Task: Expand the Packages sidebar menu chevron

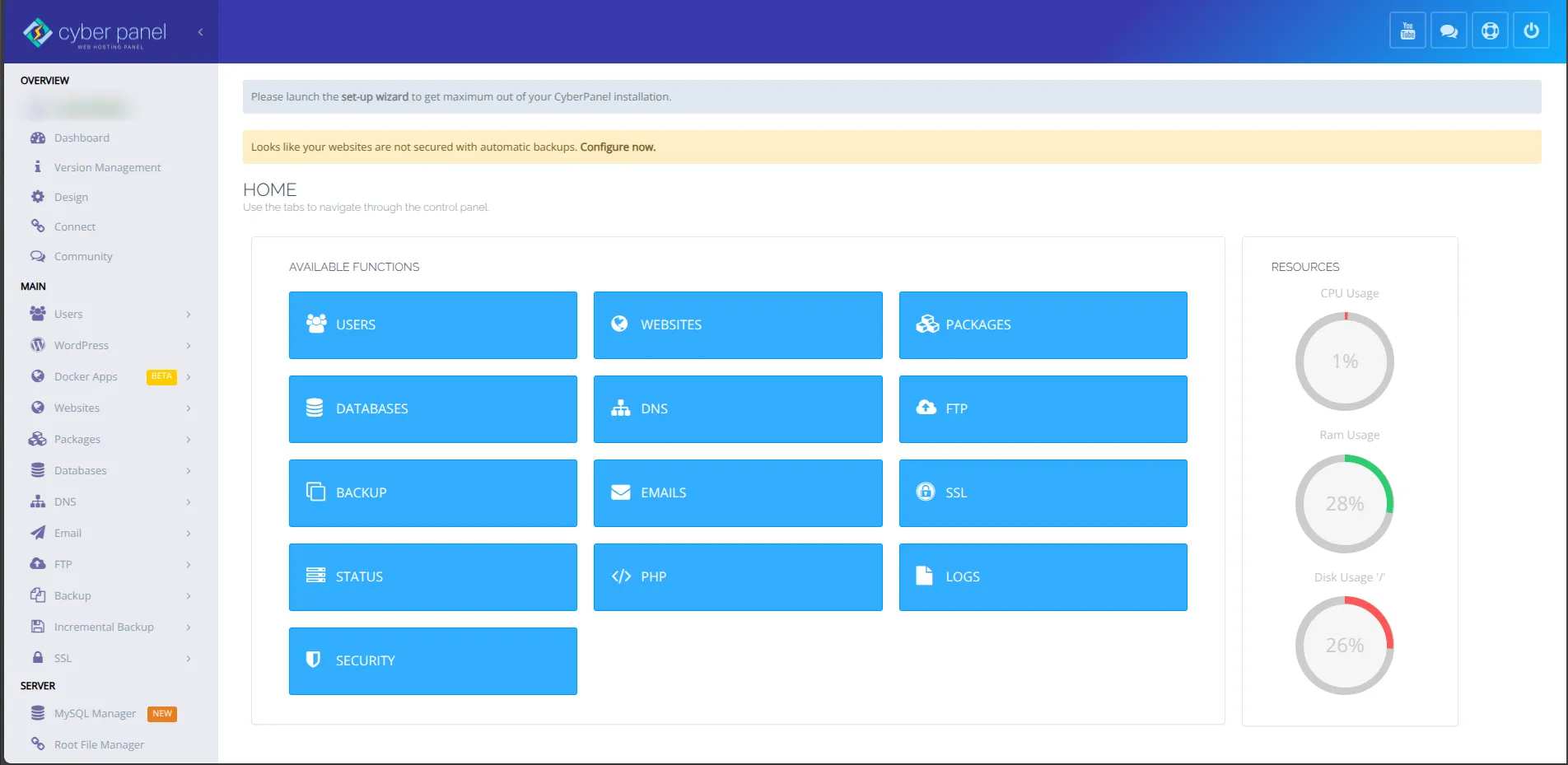Action: (x=189, y=440)
